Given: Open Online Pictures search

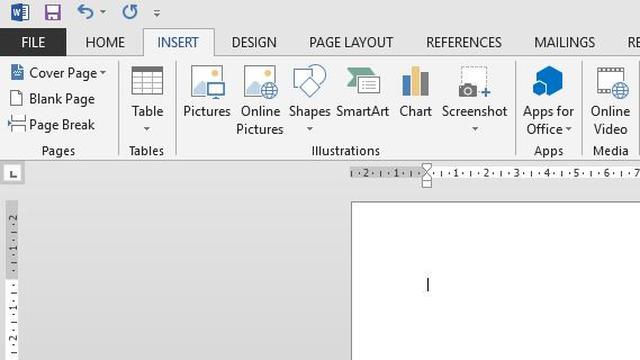Looking at the screenshot, I should click(x=260, y=100).
